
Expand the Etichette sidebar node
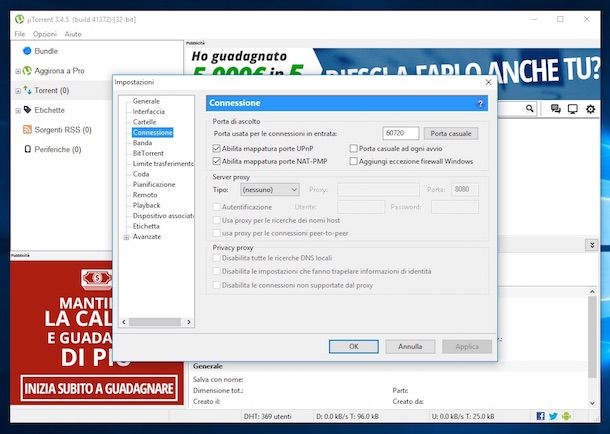point(18,111)
